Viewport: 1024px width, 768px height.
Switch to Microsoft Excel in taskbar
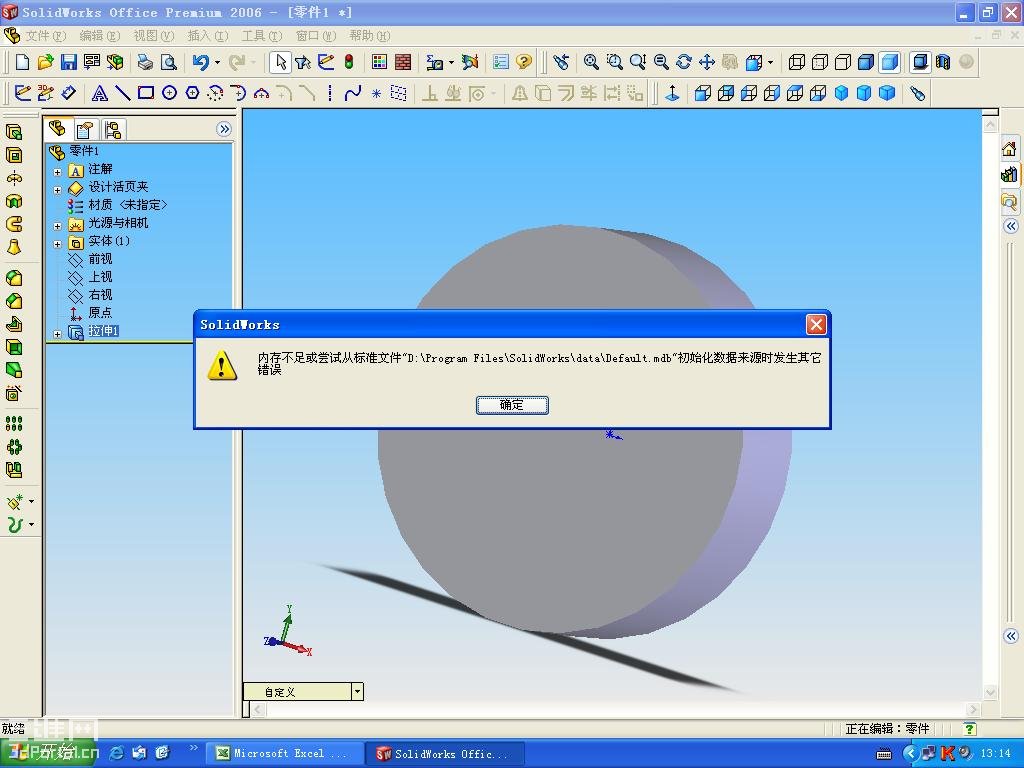pyautogui.click(x=285, y=753)
